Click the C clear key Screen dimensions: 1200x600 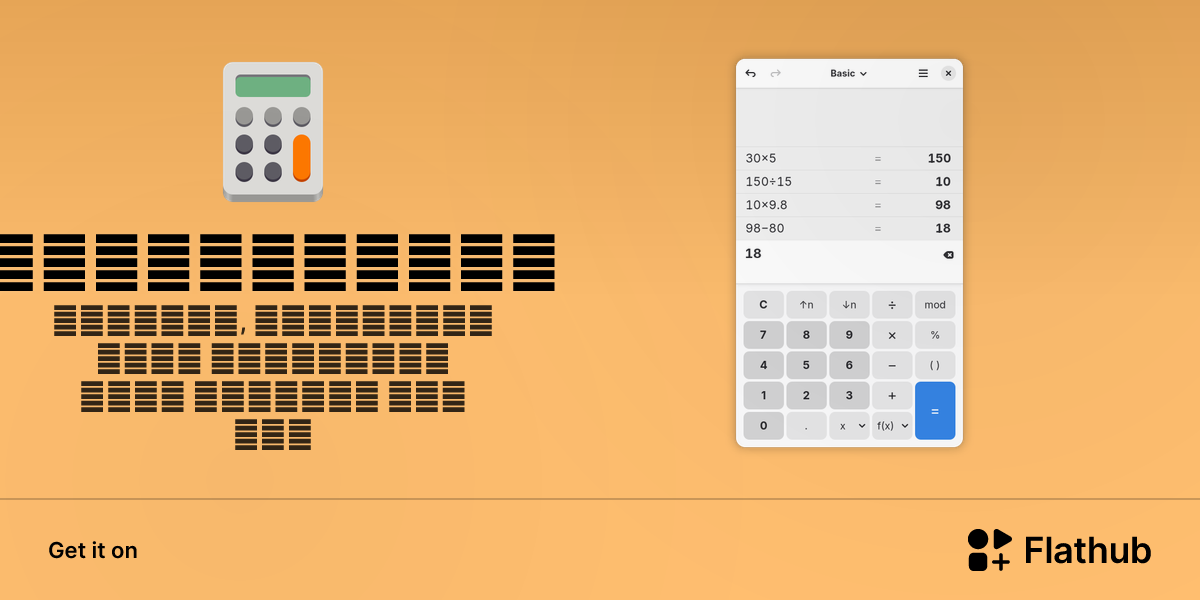tap(764, 305)
